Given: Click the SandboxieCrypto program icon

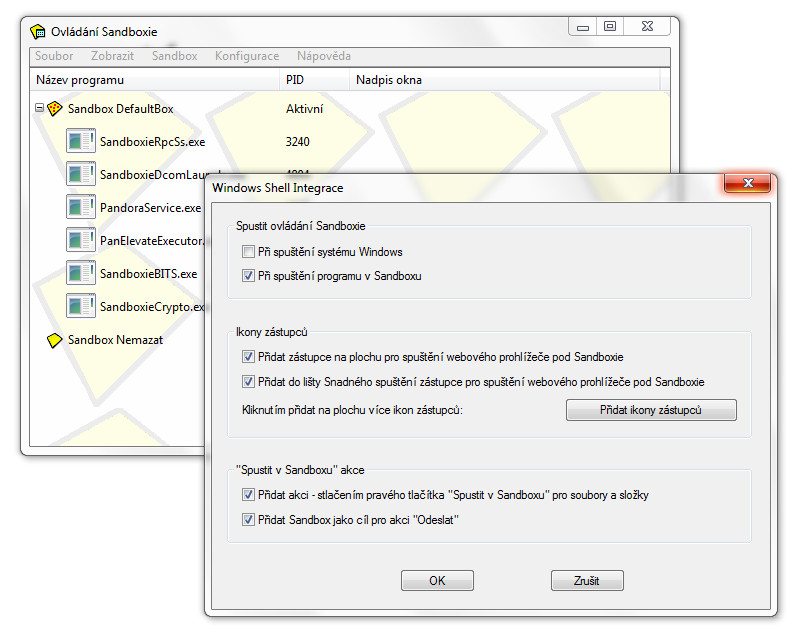Looking at the screenshot, I should coord(81,305).
